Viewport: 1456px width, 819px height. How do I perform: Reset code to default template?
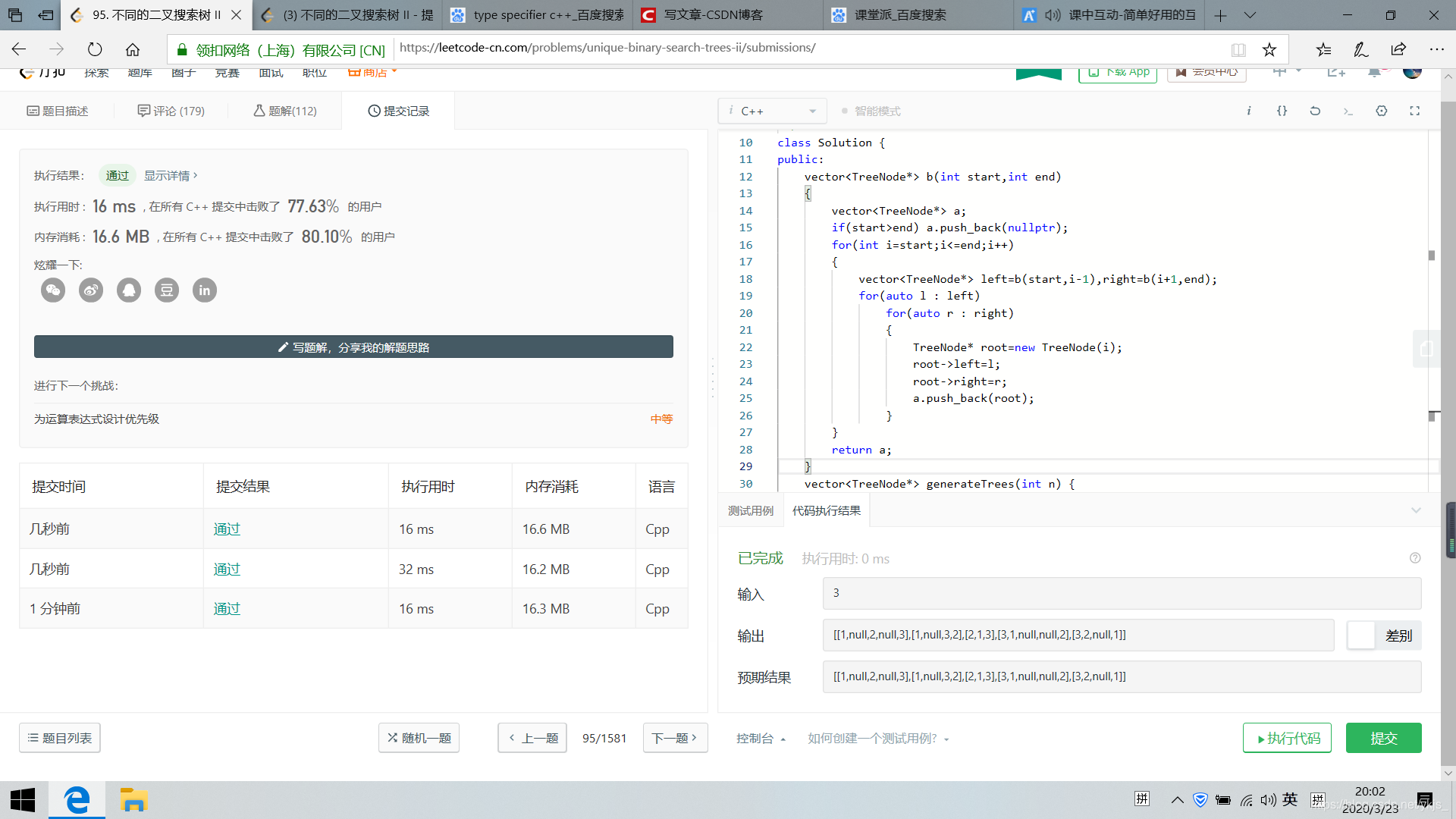(1315, 111)
